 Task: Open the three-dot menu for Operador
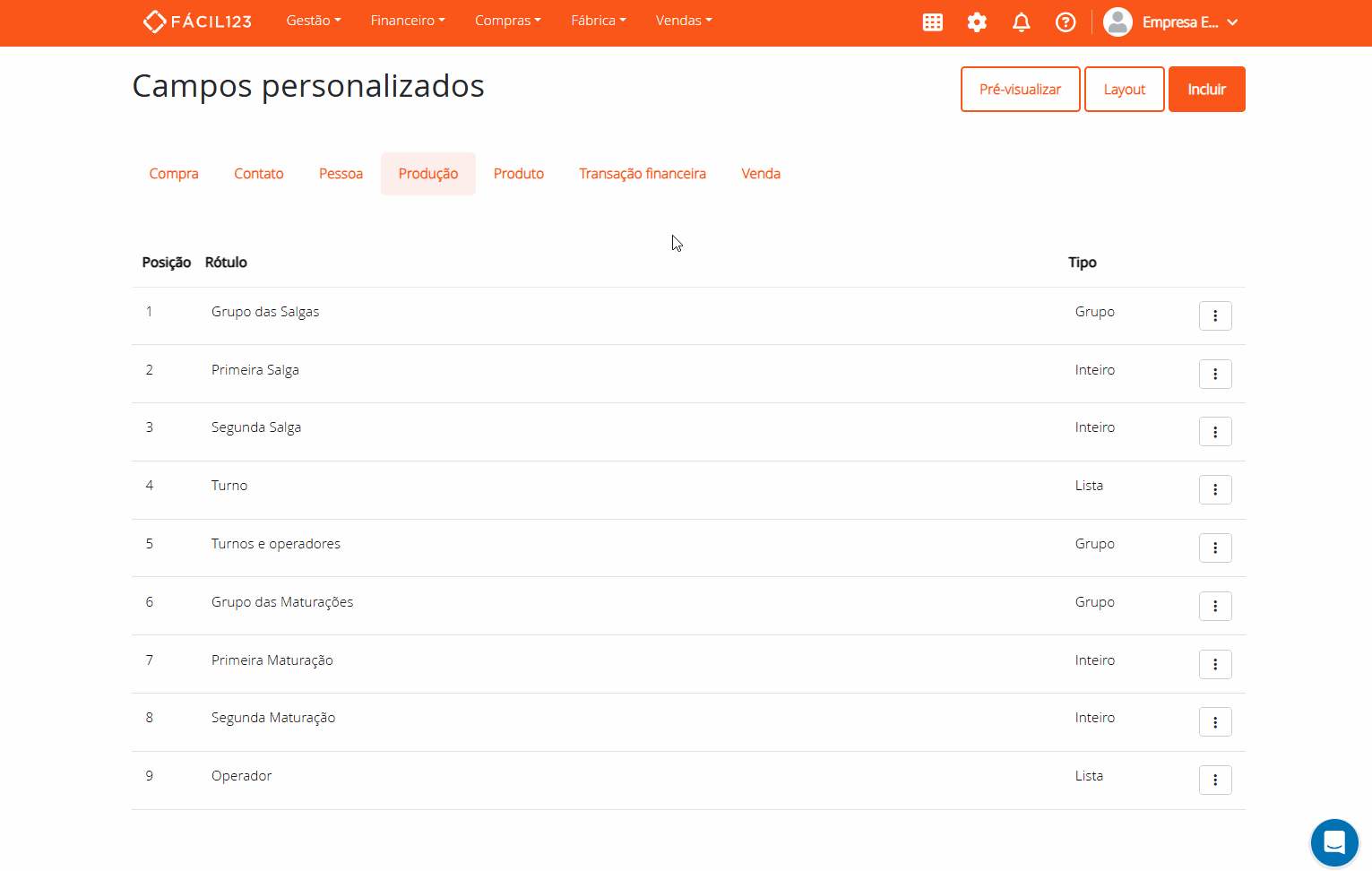(1215, 780)
